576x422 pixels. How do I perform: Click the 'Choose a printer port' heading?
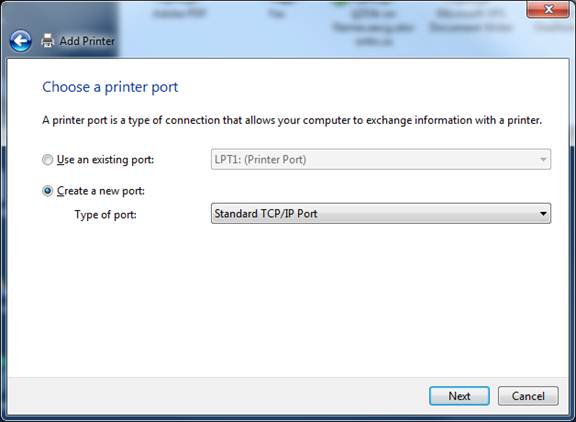(x=110, y=87)
